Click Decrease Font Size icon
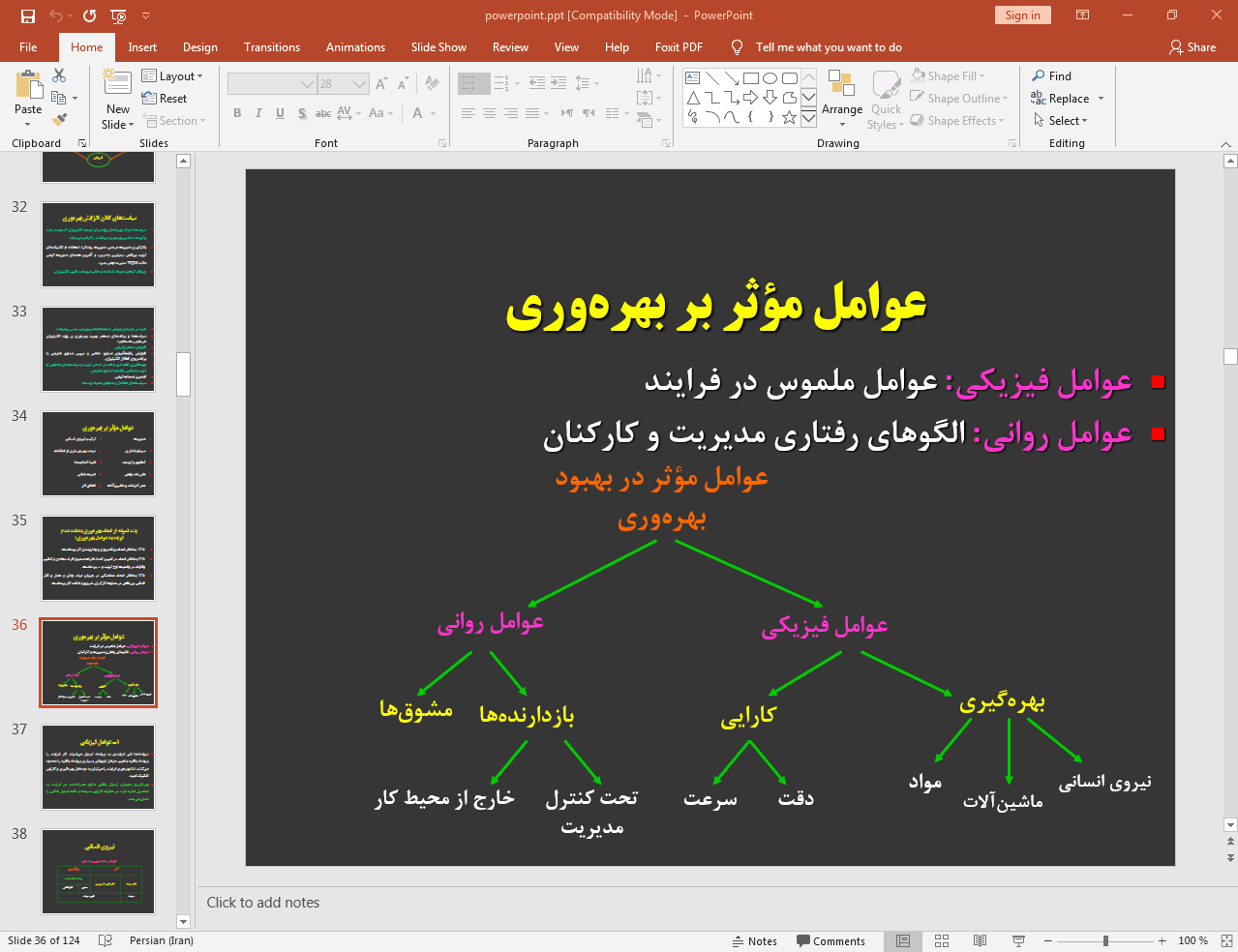Image resolution: width=1238 pixels, height=952 pixels. click(x=403, y=84)
